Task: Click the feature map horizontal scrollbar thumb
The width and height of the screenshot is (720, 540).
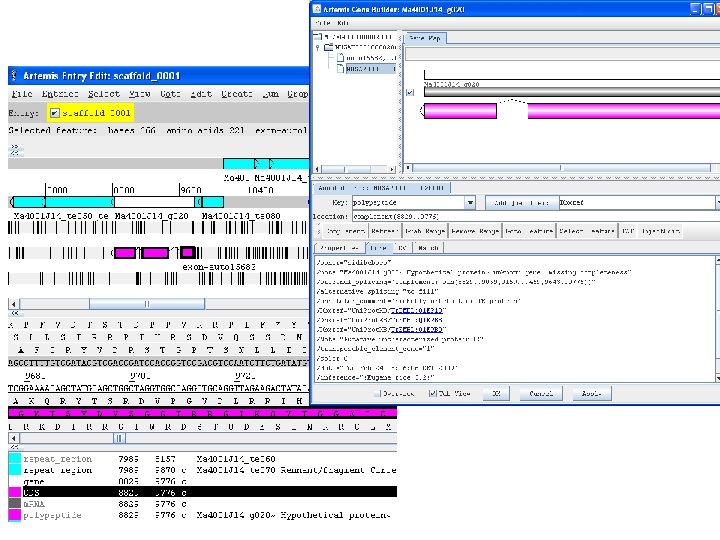Action: coord(147,304)
